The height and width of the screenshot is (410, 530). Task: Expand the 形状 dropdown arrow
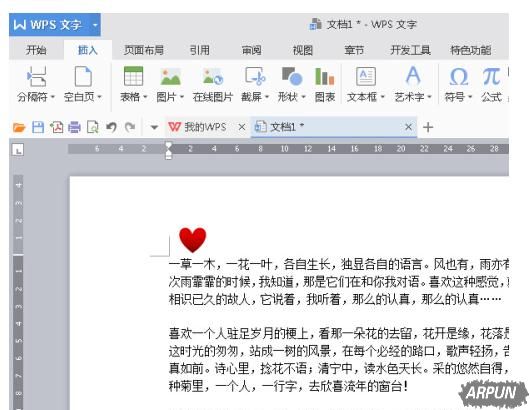click(303, 97)
